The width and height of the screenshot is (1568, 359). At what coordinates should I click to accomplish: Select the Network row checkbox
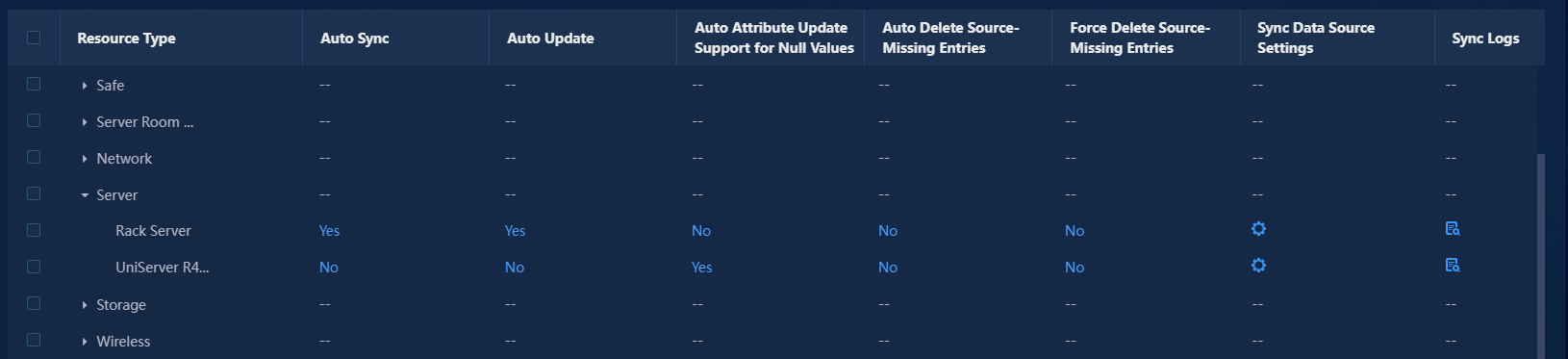click(x=34, y=157)
